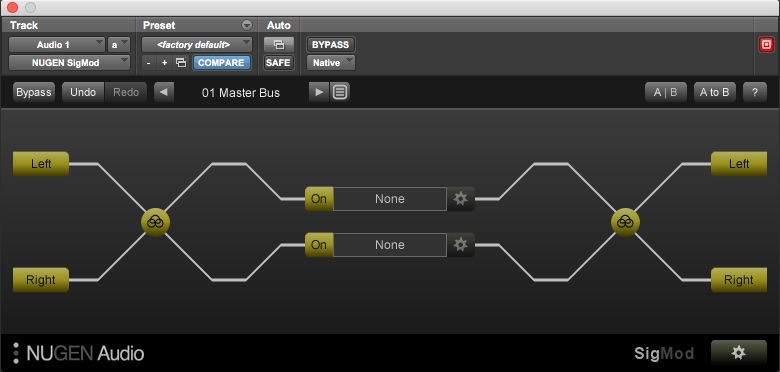
Task: Go to next preset arrow
Action: point(319,93)
